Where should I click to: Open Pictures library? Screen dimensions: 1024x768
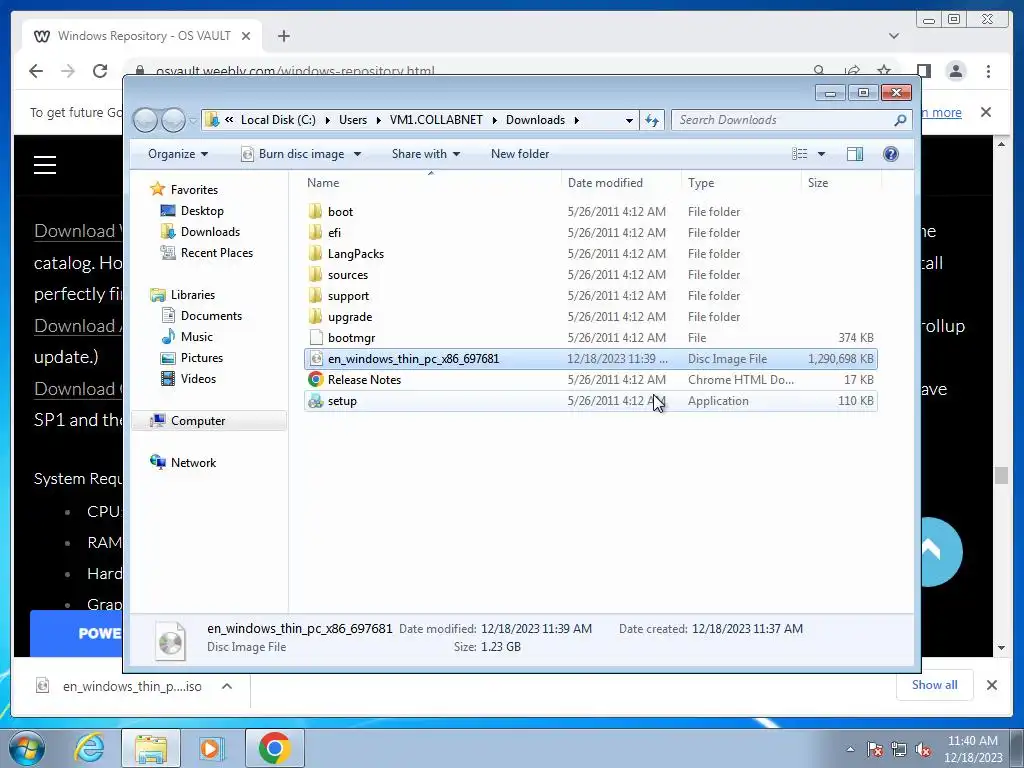(x=201, y=357)
